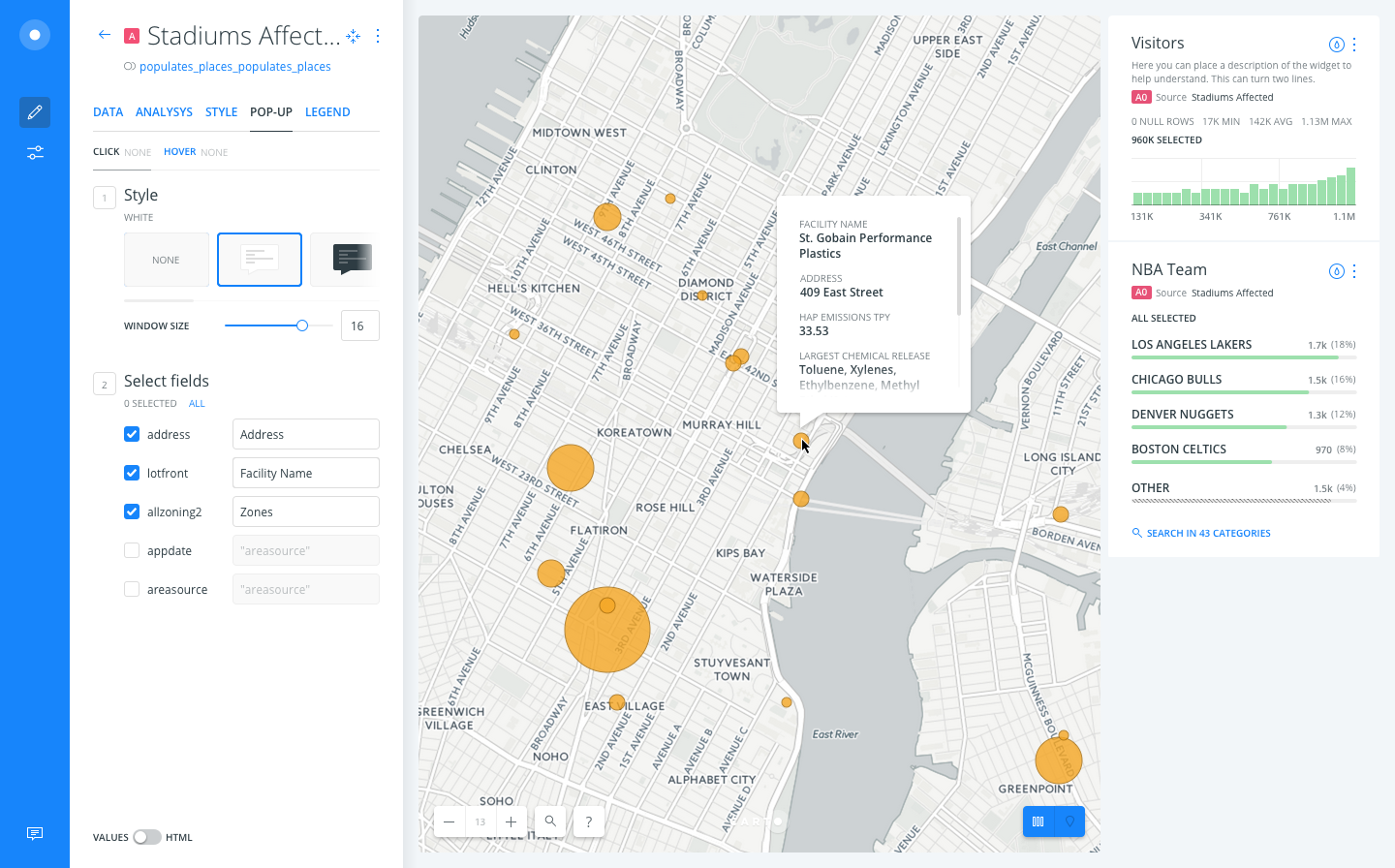The image size is (1395, 868).
Task: Click the search magnifier on the map
Action: click(x=549, y=821)
